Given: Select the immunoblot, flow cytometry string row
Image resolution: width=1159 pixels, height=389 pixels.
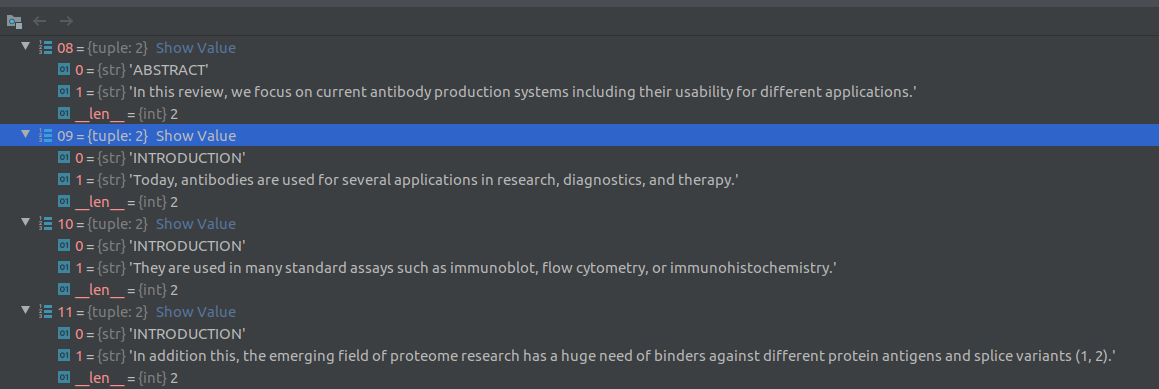Looking at the screenshot, I should (x=580, y=268).
